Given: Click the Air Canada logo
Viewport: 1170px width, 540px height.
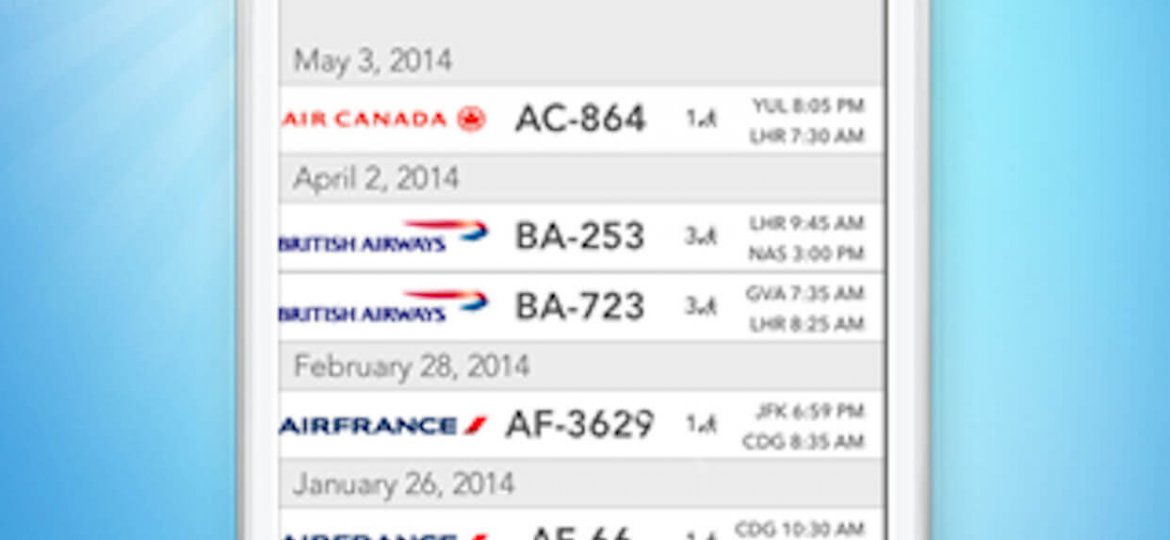Looking at the screenshot, I should (x=385, y=119).
